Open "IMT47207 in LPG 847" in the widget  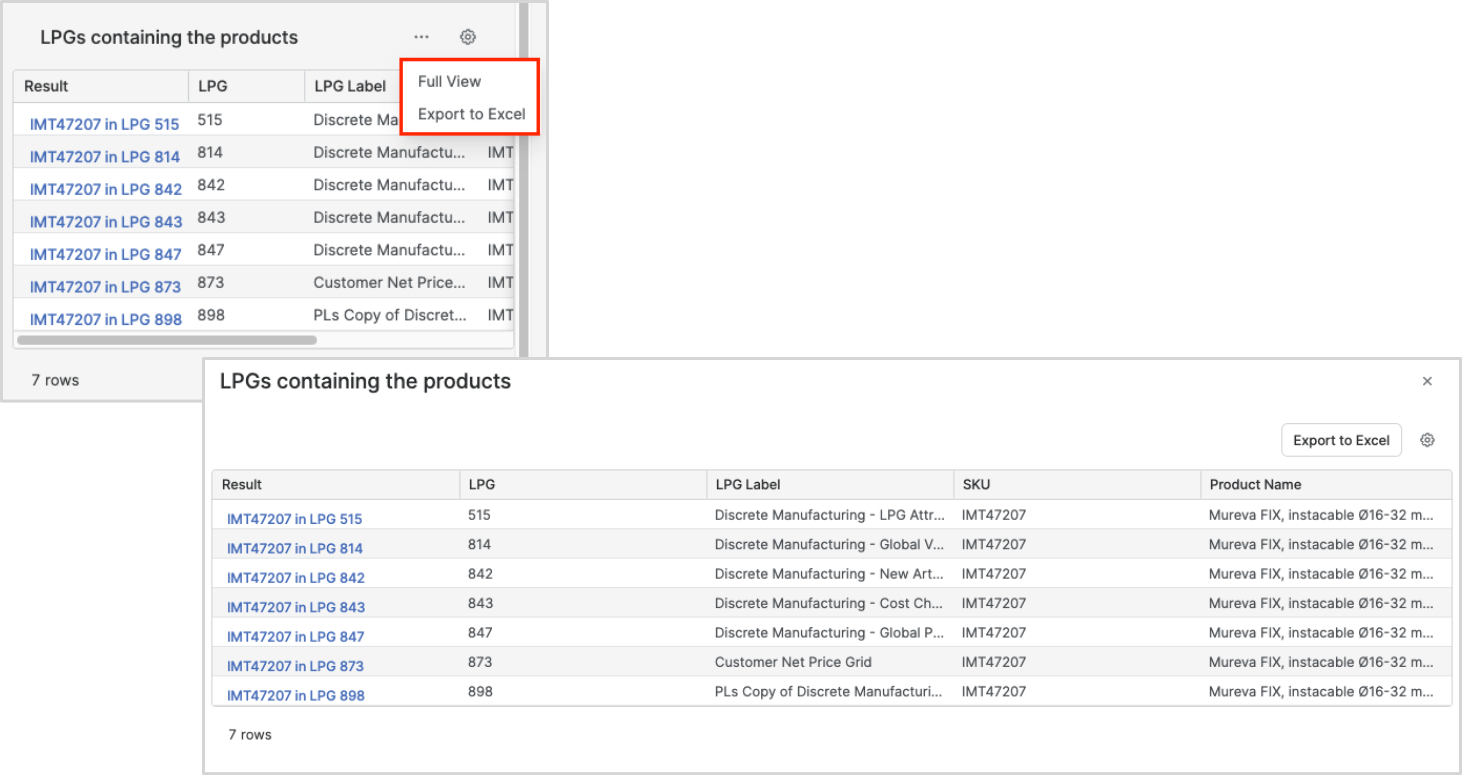tap(103, 254)
